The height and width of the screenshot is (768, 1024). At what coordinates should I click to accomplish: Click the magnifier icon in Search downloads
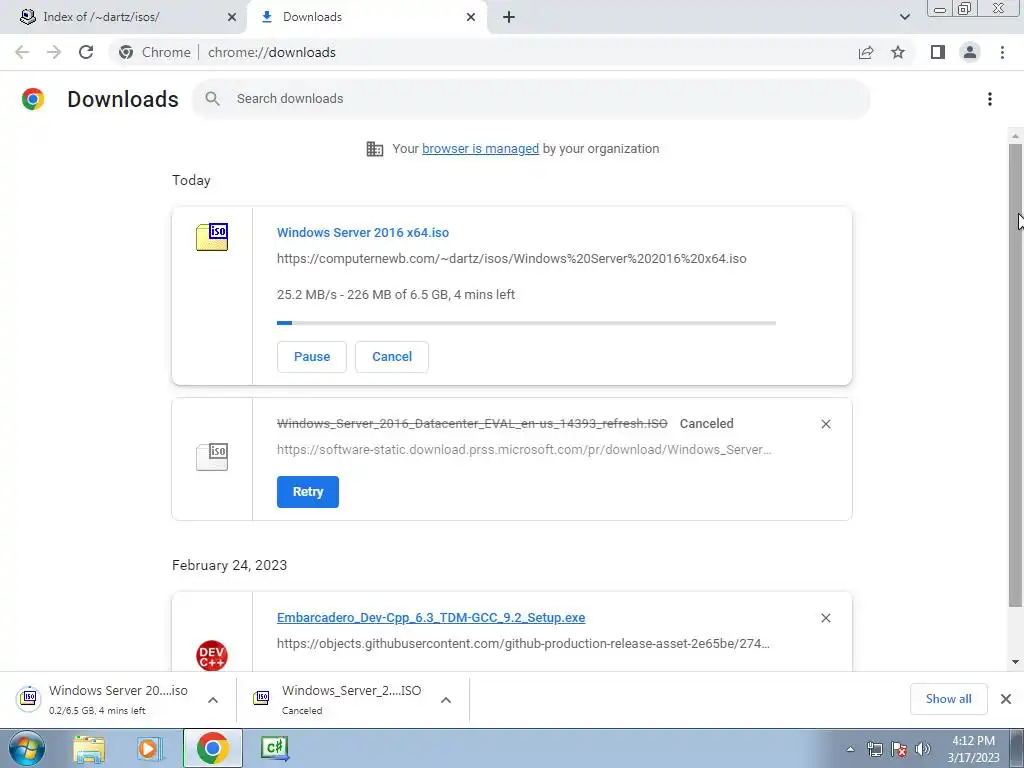(x=212, y=99)
